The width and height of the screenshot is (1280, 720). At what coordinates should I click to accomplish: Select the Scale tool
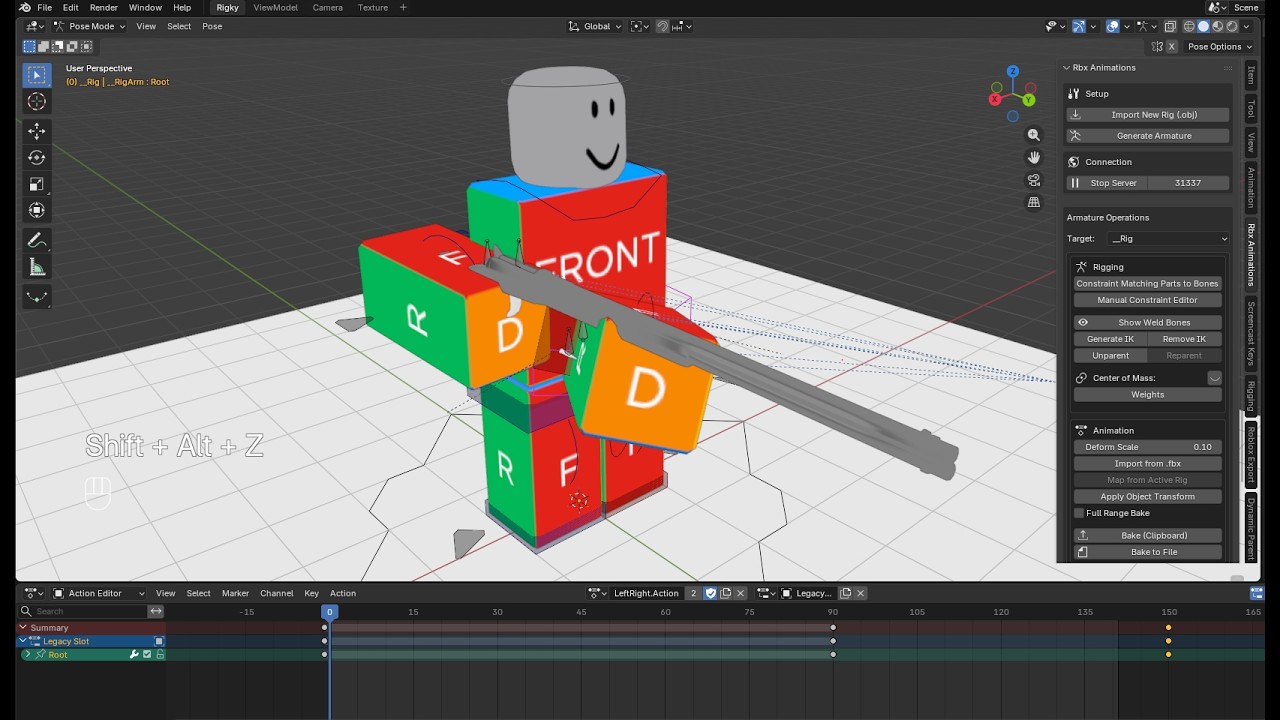37,184
